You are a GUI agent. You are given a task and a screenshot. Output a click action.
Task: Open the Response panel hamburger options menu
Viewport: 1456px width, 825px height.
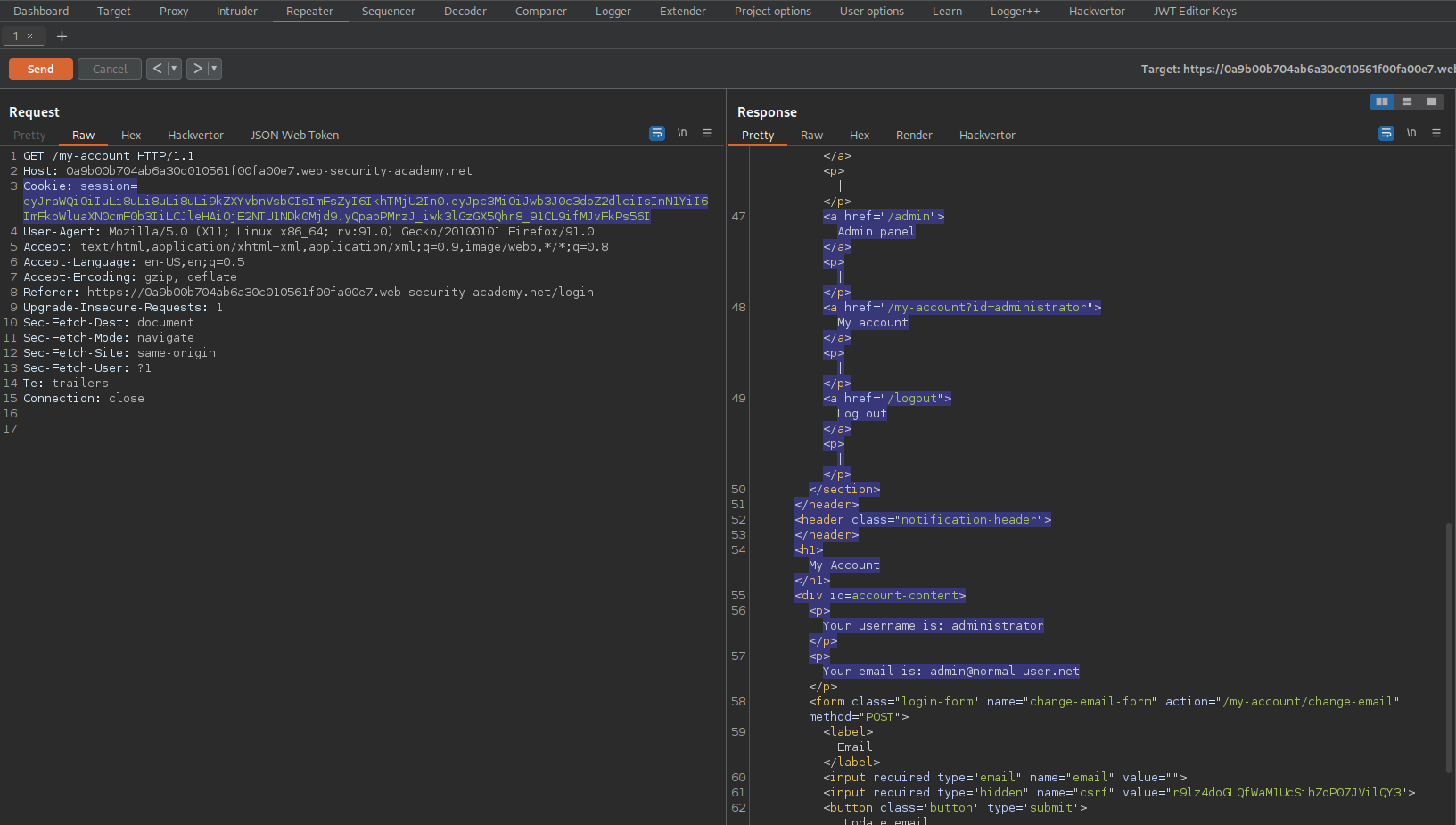[x=1436, y=133]
